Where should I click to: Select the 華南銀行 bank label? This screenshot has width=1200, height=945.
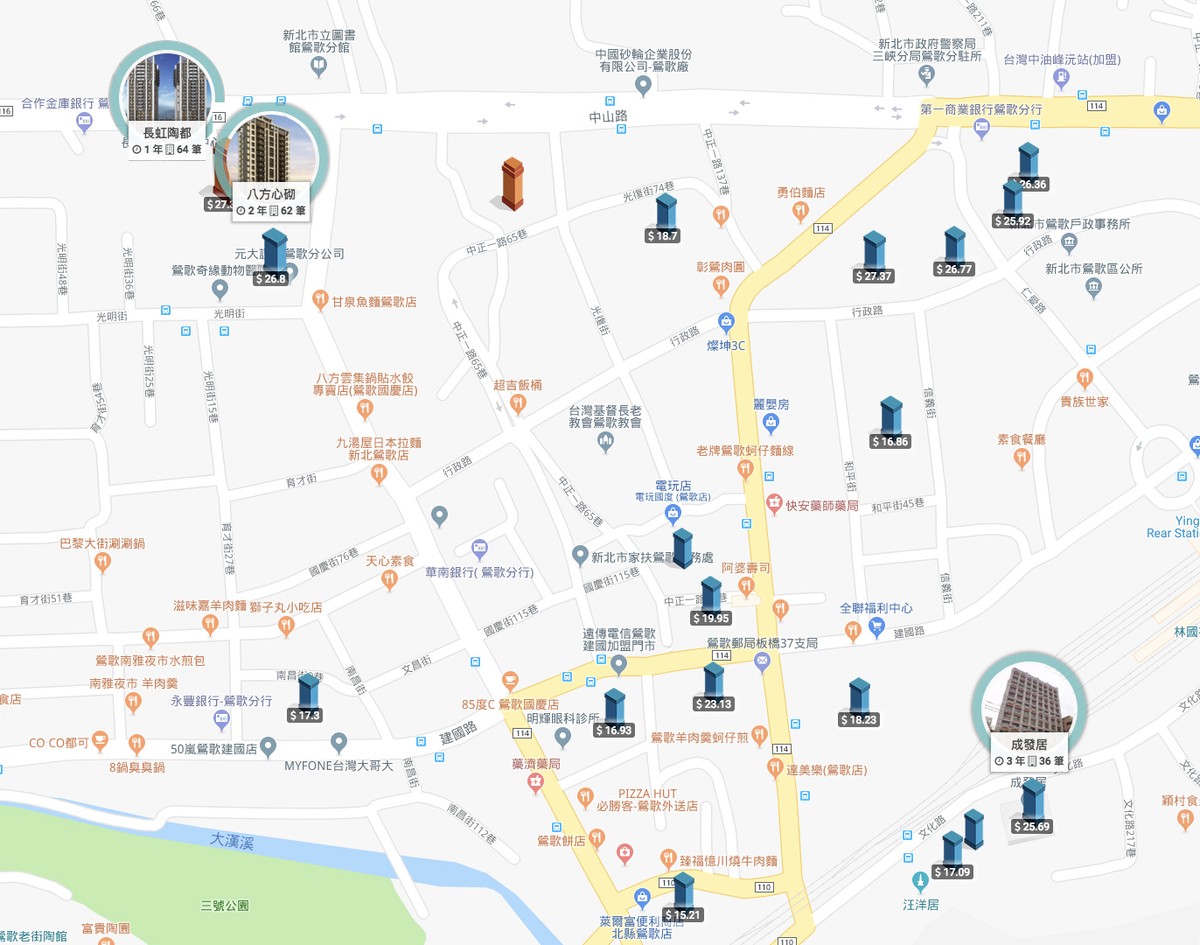(479, 572)
